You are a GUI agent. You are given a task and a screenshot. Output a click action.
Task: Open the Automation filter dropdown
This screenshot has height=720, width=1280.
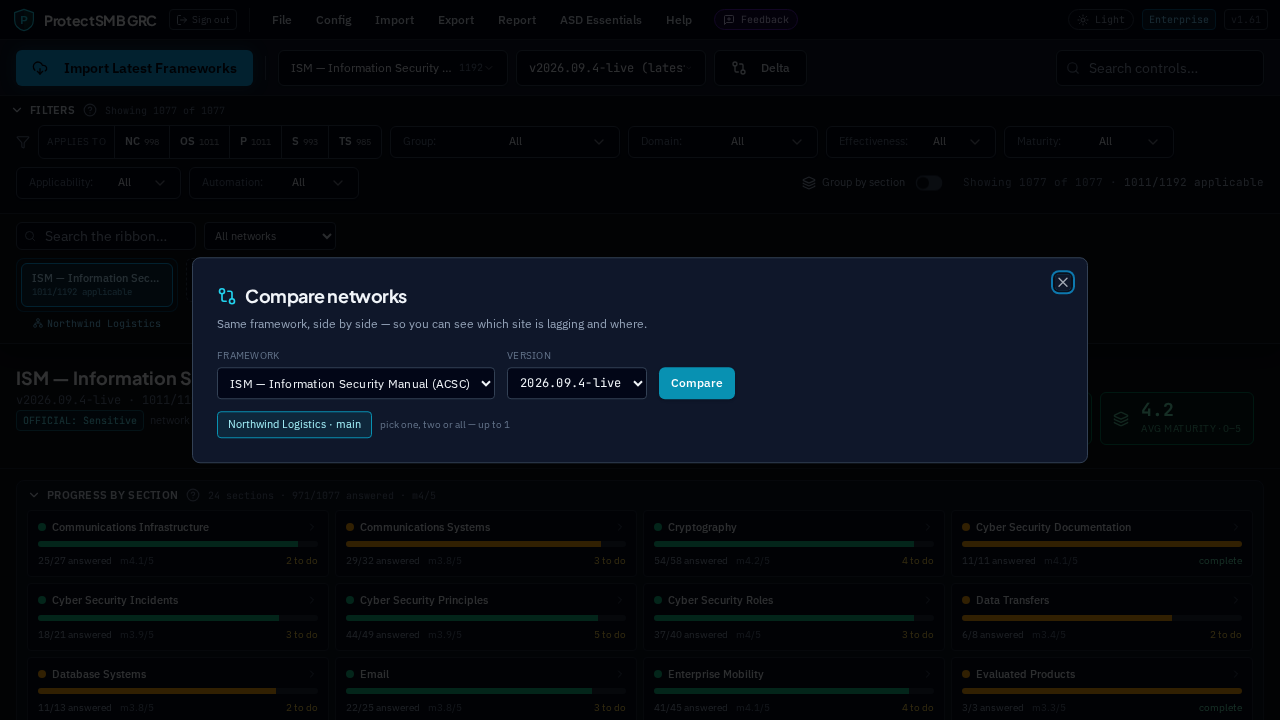click(274, 183)
